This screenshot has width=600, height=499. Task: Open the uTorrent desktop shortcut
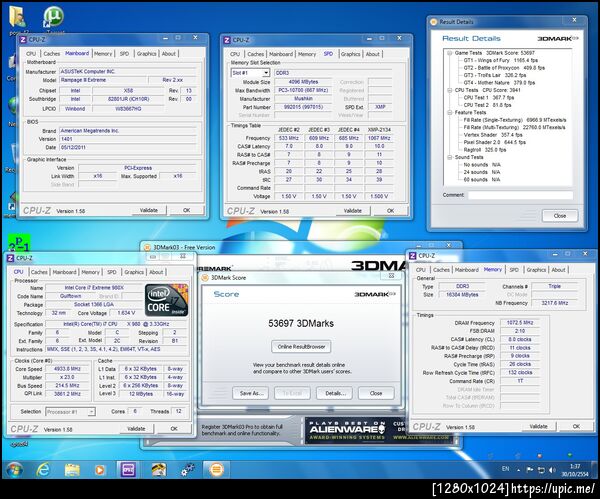pos(53,17)
